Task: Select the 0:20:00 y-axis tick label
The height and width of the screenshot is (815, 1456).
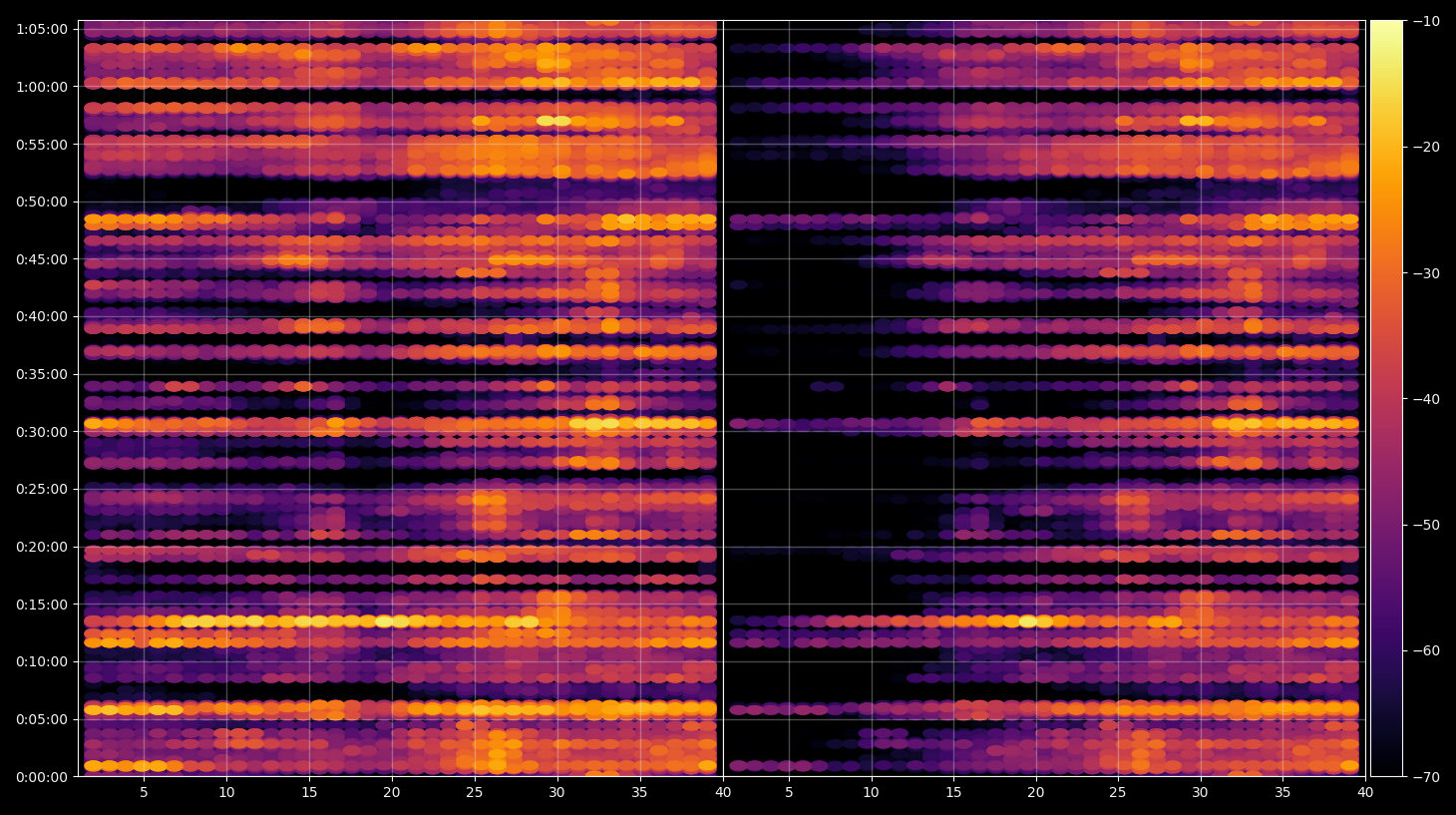Action: [x=42, y=547]
